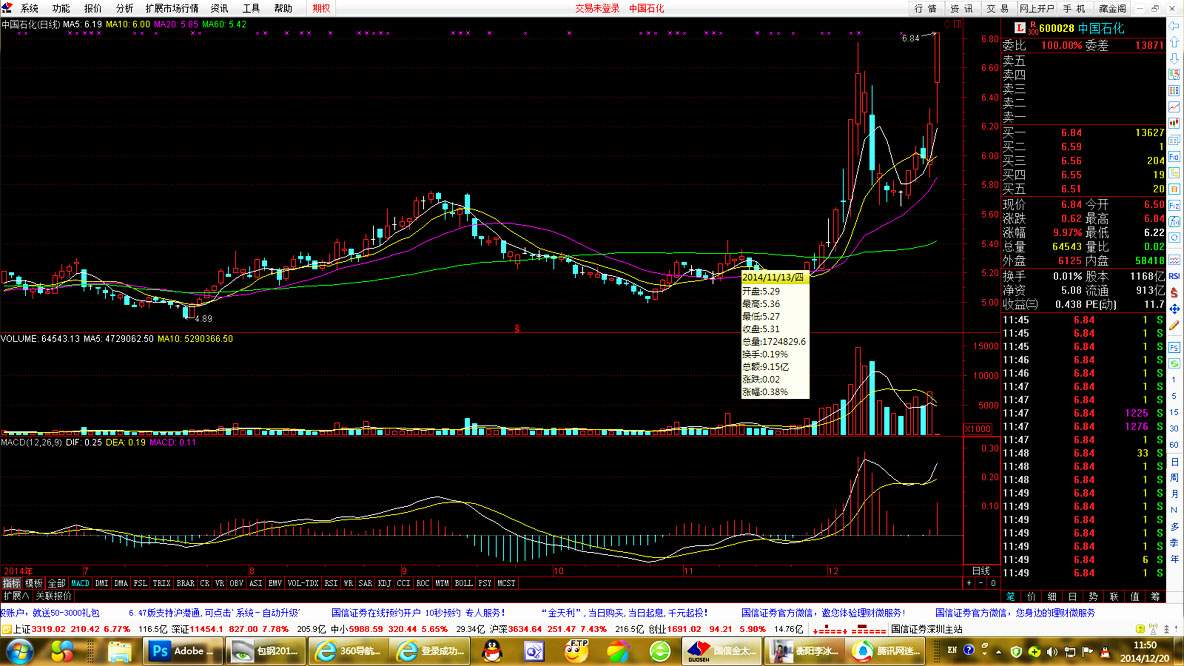Viewport: 1184px width, 666px height.
Task: Click the red S sidebar icon
Action: [1174, 293]
